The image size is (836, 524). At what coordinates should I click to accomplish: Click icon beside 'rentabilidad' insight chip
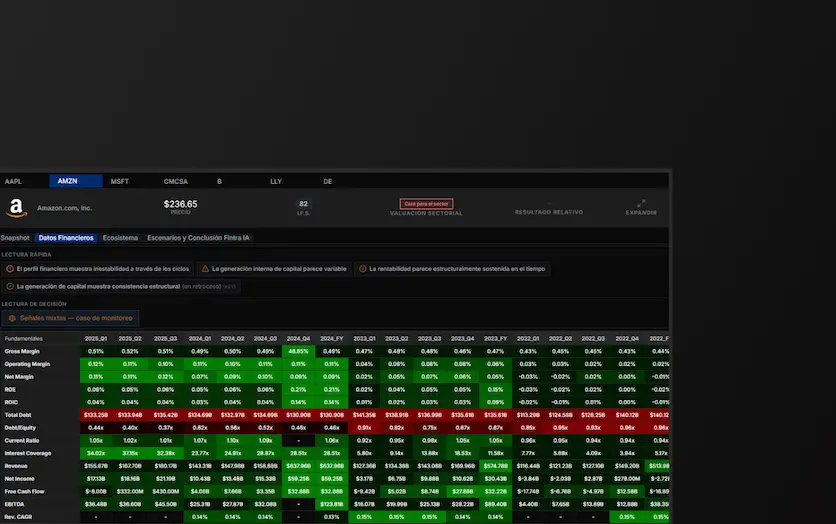362,269
